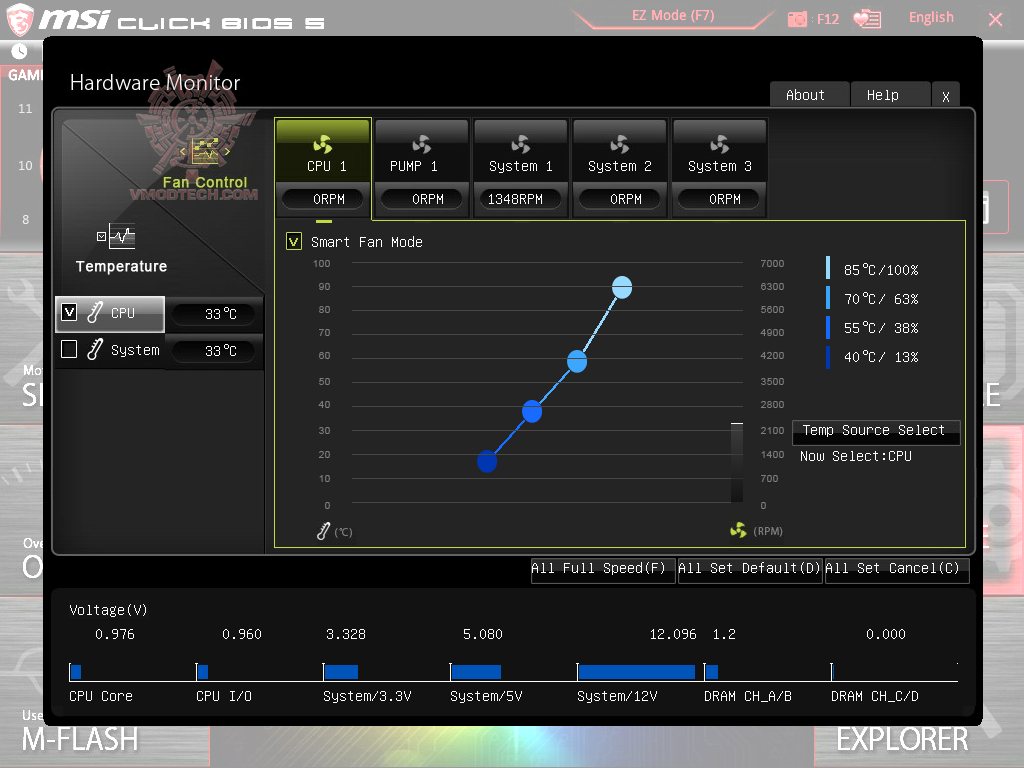Click the PUMP 1 0RPM readout

(422, 199)
